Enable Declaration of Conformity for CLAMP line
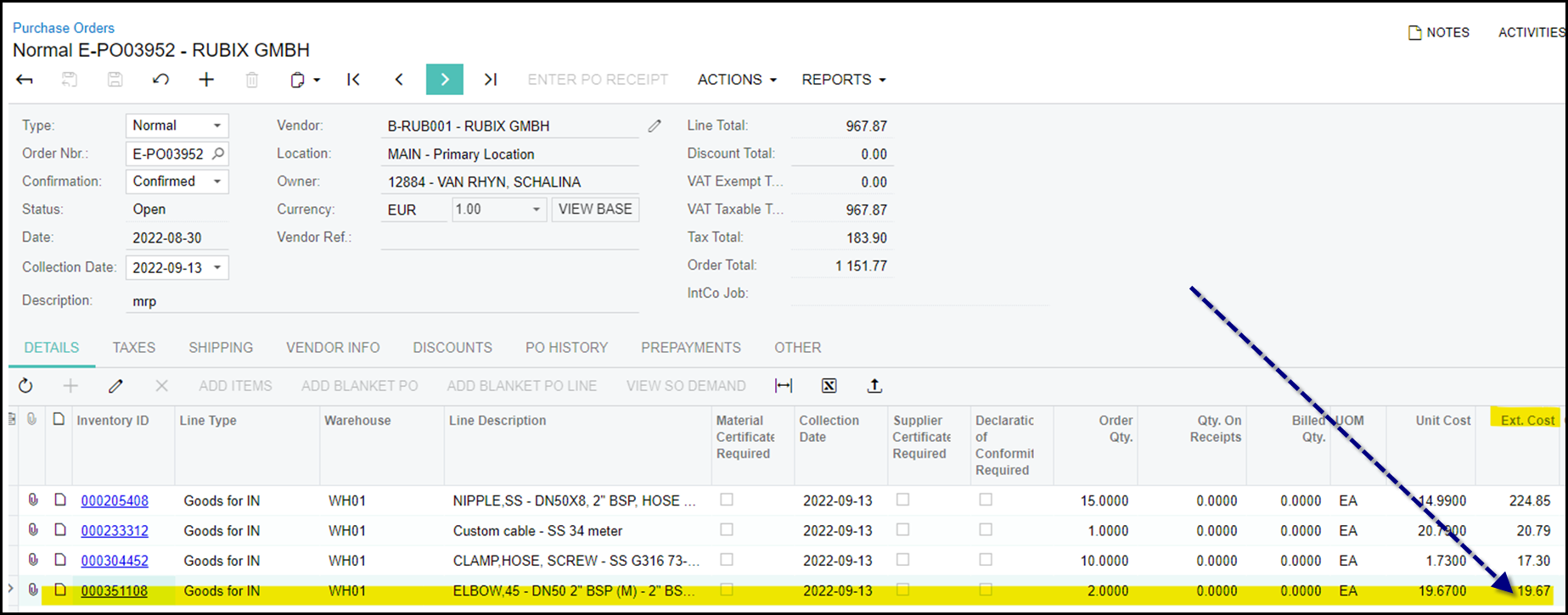 (x=986, y=560)
